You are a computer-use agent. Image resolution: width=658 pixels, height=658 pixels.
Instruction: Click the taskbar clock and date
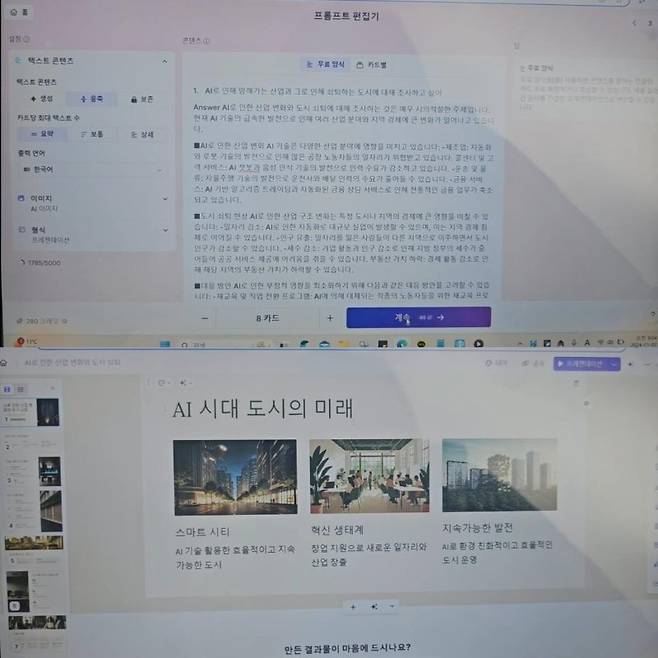[646, 340]
